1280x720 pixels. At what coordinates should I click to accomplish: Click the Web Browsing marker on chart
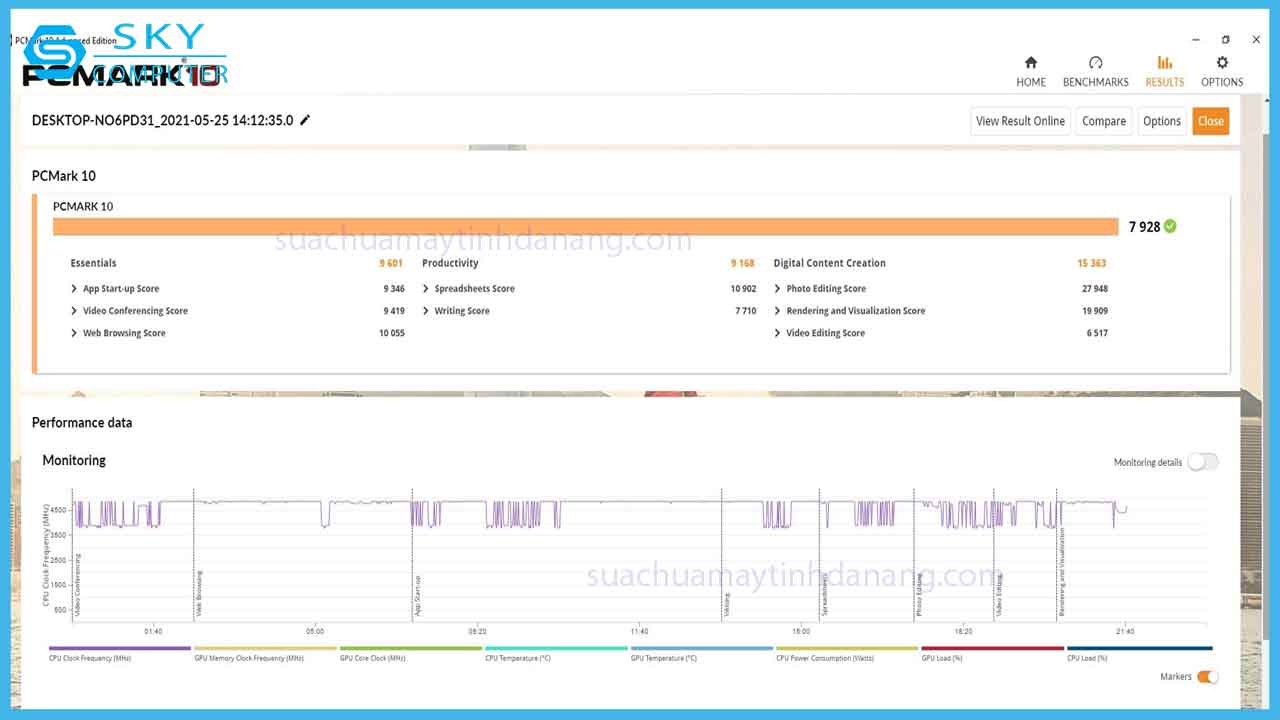tap(200, 593)
